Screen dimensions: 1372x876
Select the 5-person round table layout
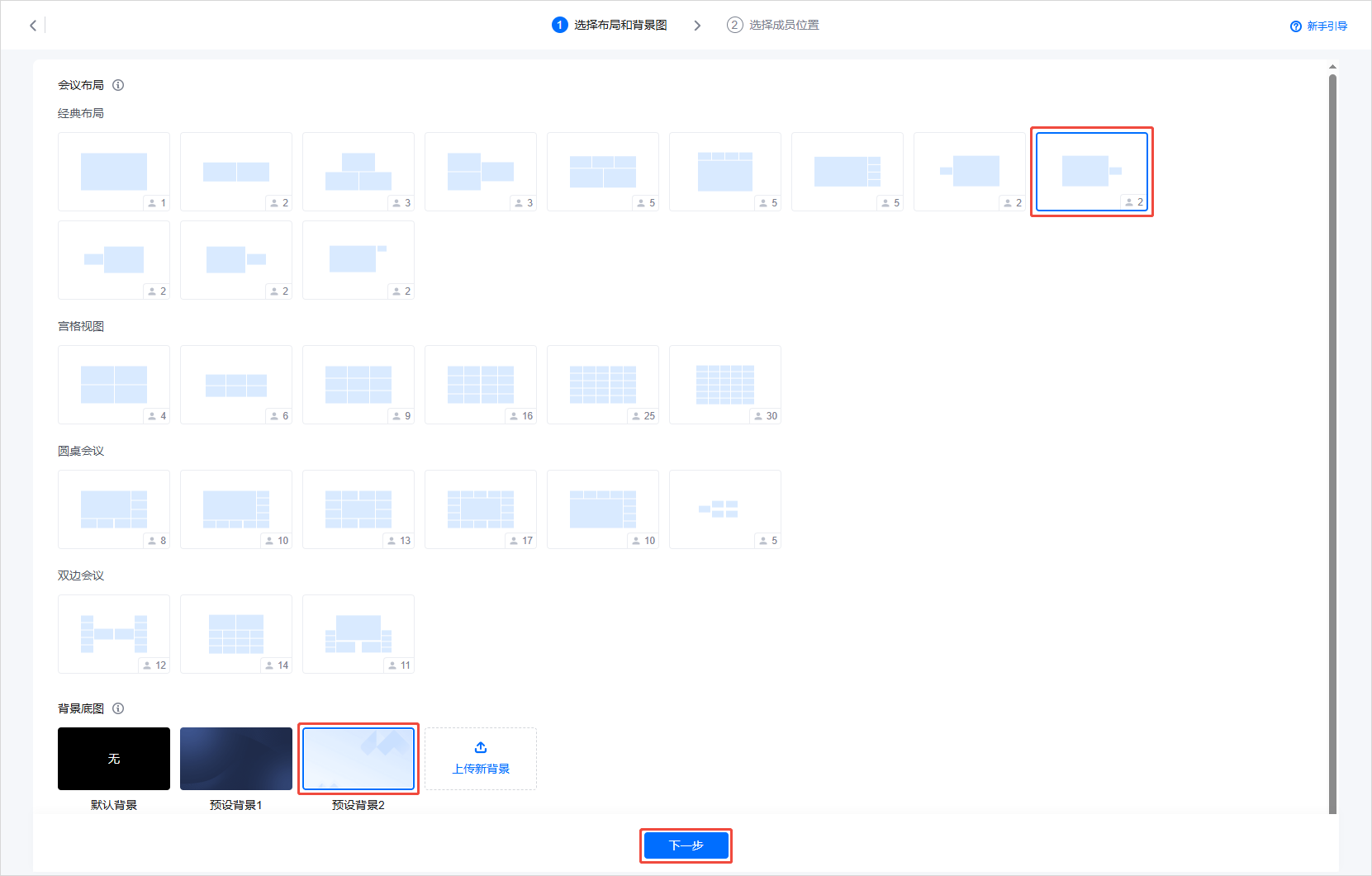725,509
